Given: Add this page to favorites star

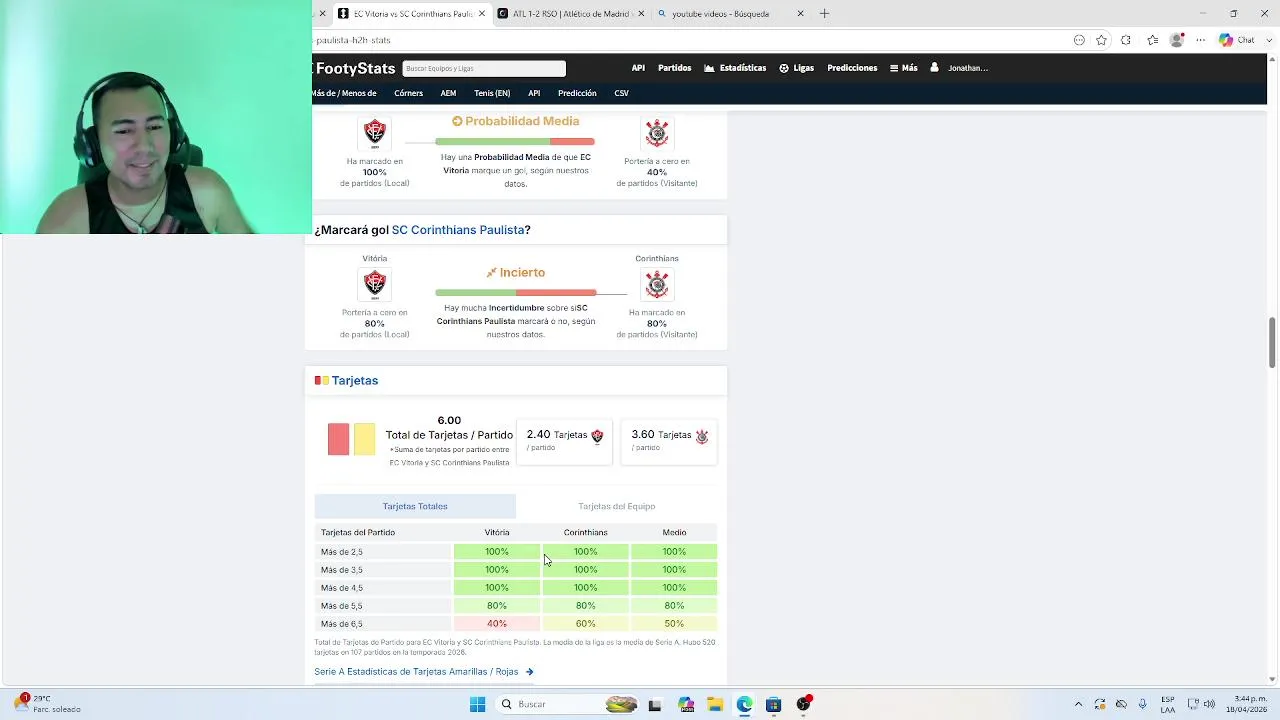Looking at the screenshot, I should coord(1101,40).
